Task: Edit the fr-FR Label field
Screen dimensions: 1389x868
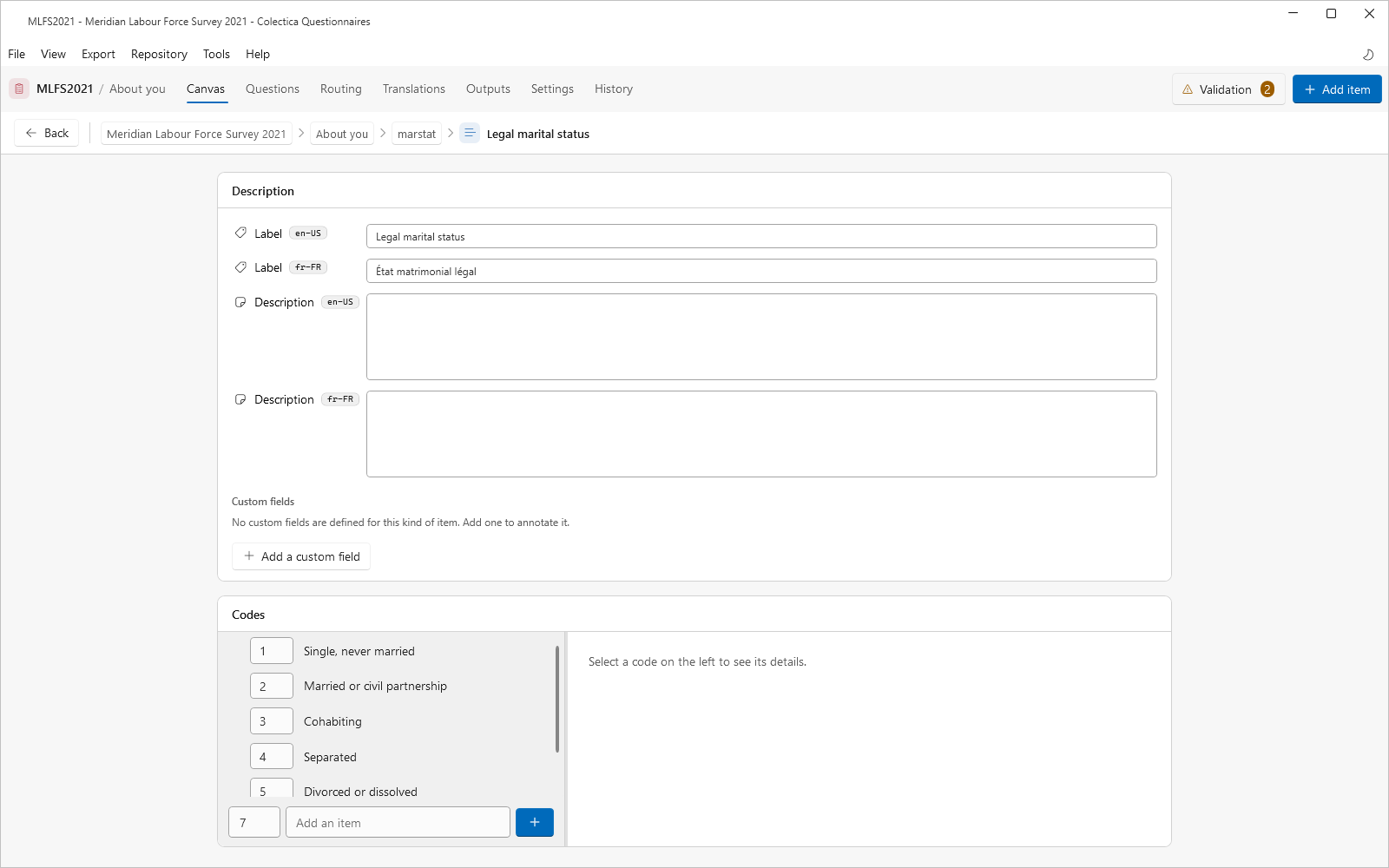Action: (761, 271)
